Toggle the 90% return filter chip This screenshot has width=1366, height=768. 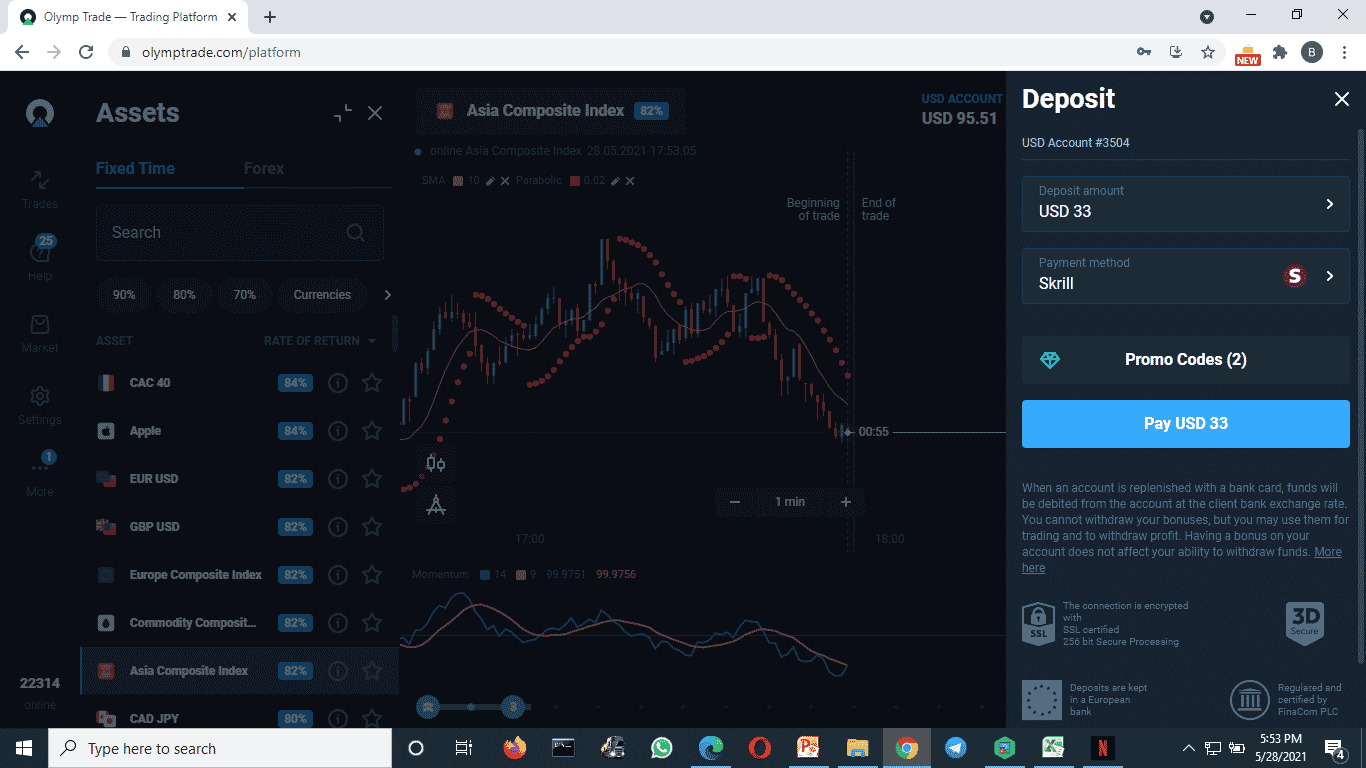pyautogui.click(x=124, y=295)
